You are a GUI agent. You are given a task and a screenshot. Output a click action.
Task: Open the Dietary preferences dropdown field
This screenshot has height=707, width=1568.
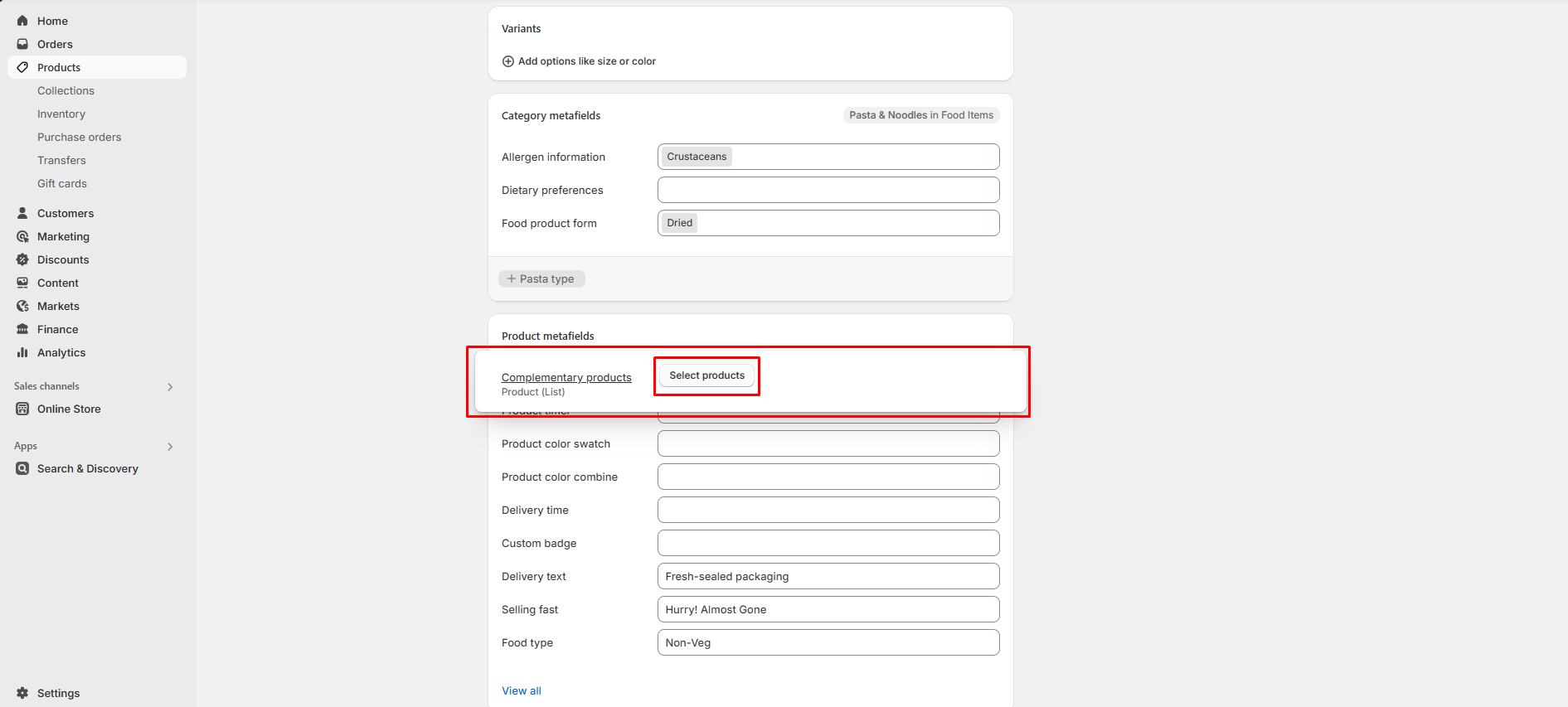click(x=828, y=190)
